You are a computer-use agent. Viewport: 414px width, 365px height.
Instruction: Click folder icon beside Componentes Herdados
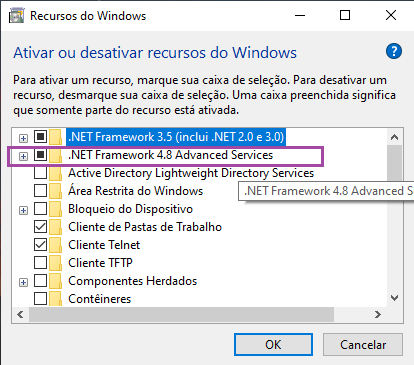(x=55, y=281)
